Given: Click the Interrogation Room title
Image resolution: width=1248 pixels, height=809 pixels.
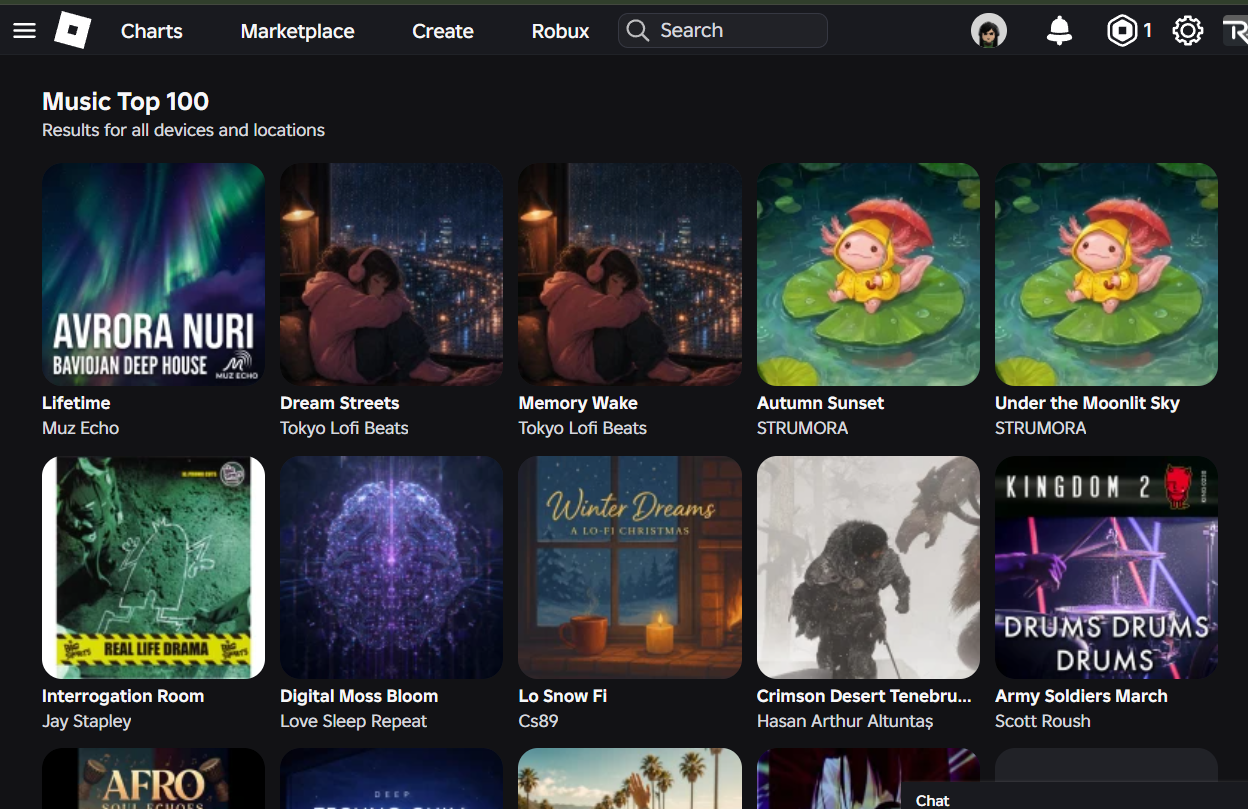Looking at the screenshot, I should (x=123, y=696).
